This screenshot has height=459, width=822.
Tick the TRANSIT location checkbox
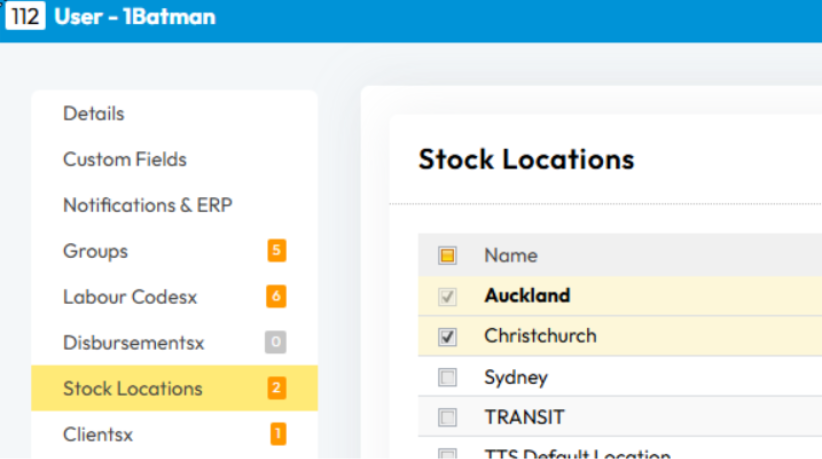[x=447, y=418]
